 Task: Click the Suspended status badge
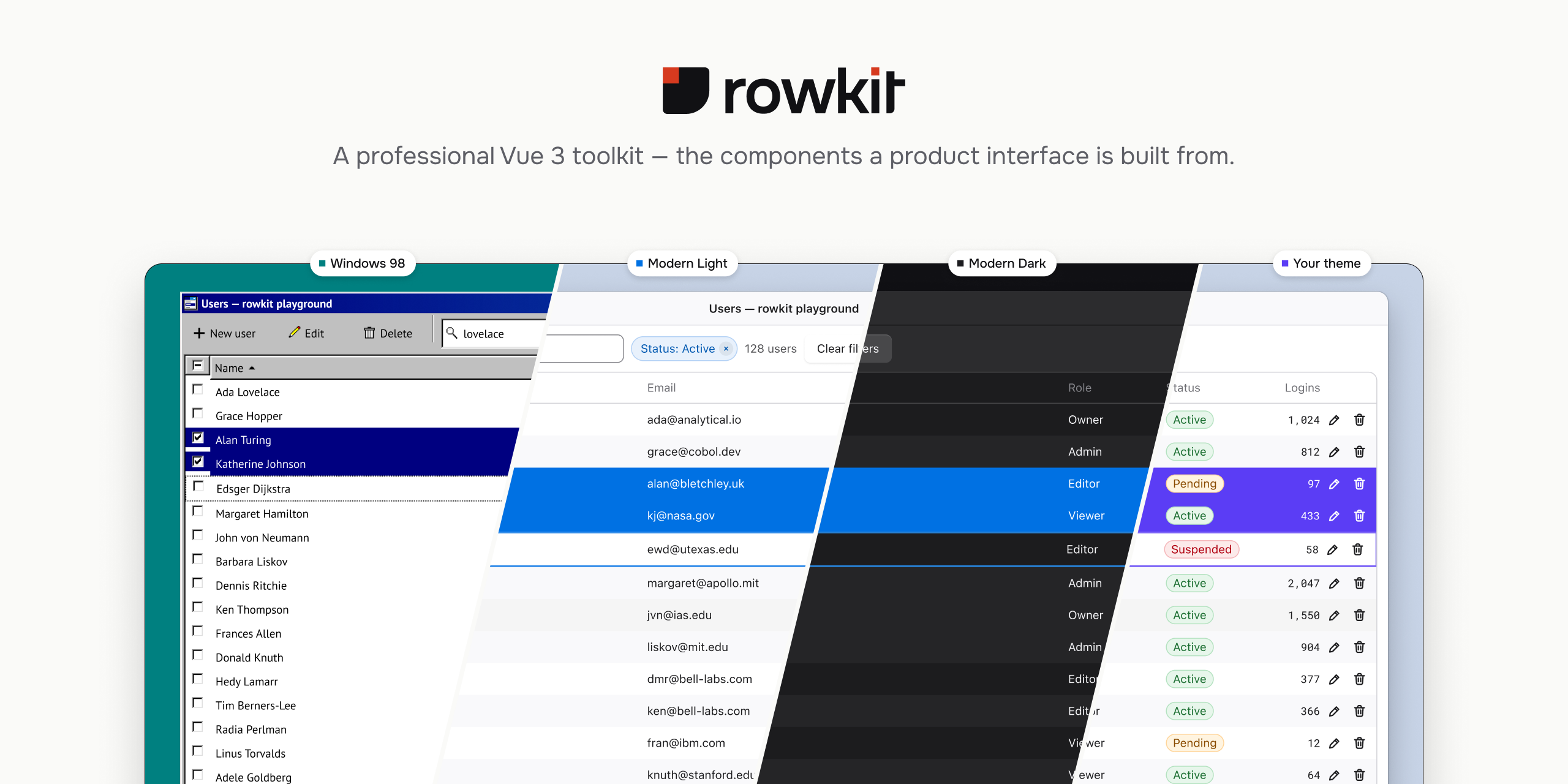tap(1201, 549)
